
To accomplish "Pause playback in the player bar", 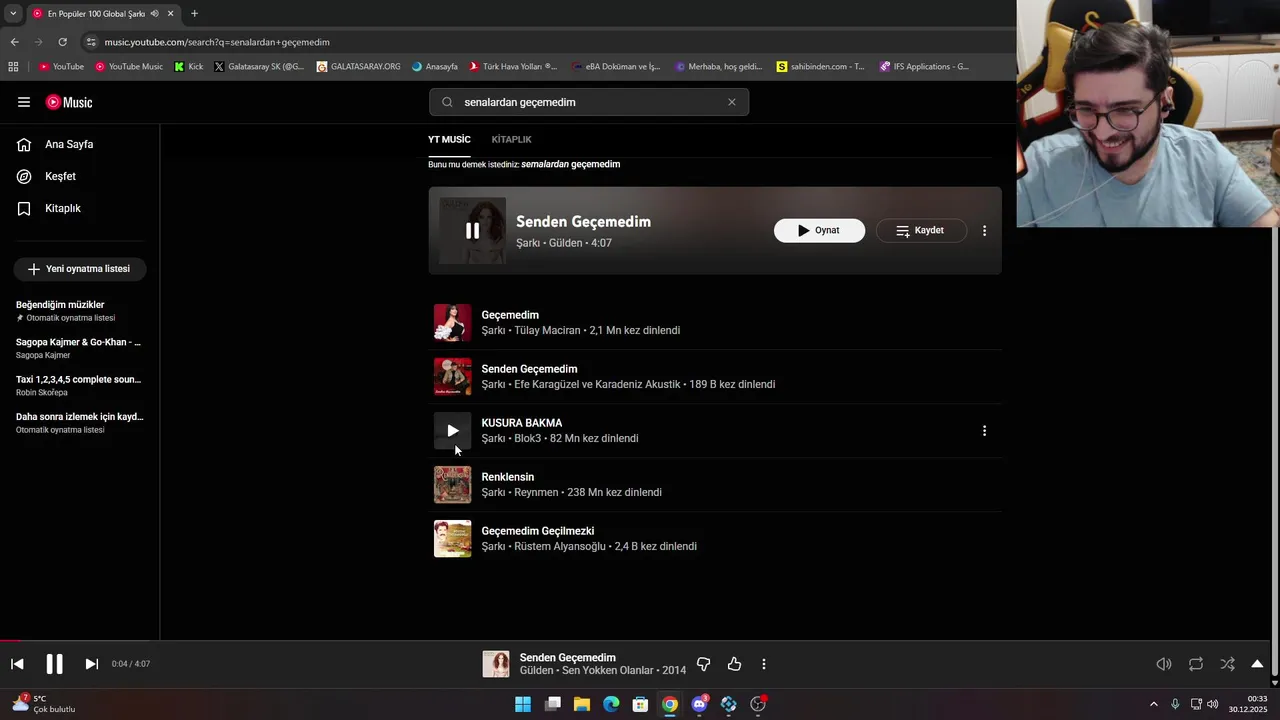I will tap(54, 664).
